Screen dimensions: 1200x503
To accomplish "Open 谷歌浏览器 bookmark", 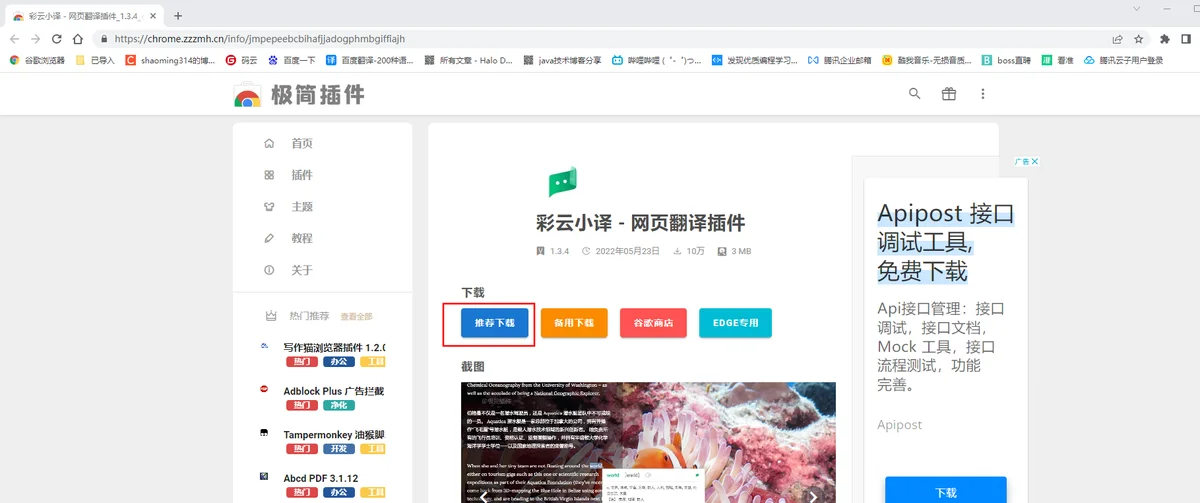I will (37, 60).
